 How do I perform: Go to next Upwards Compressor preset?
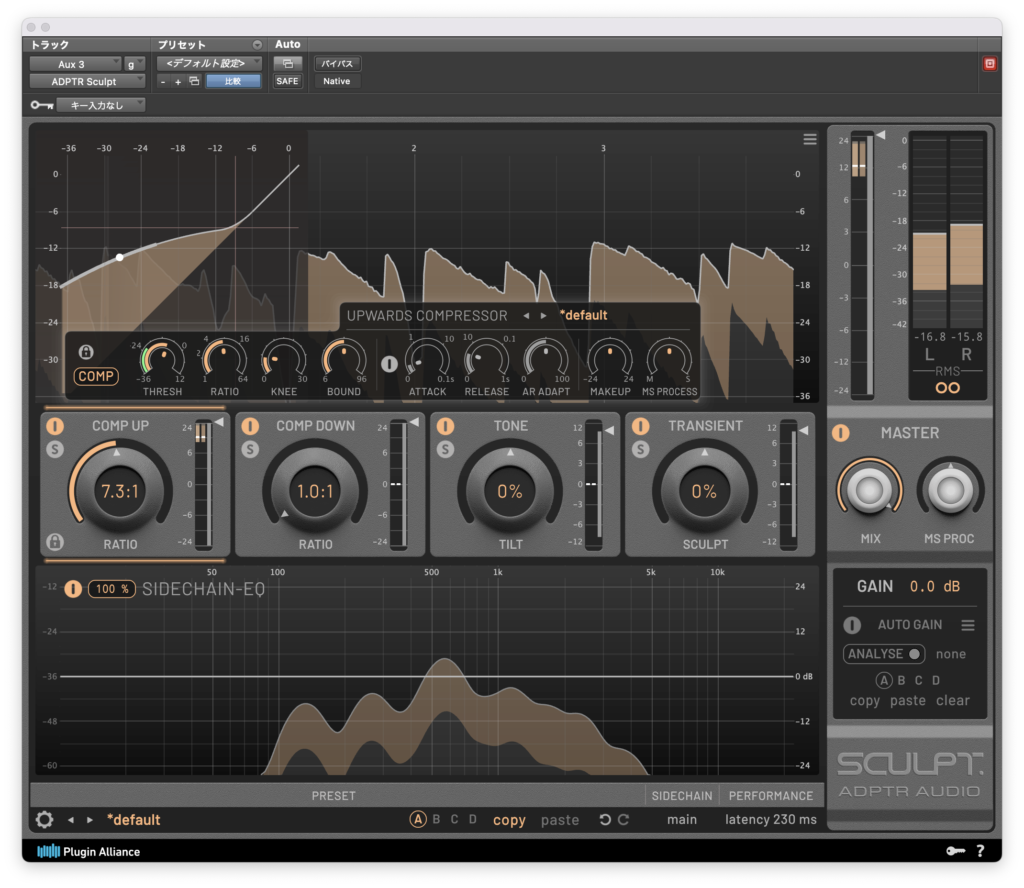click(x=543, y=315)
